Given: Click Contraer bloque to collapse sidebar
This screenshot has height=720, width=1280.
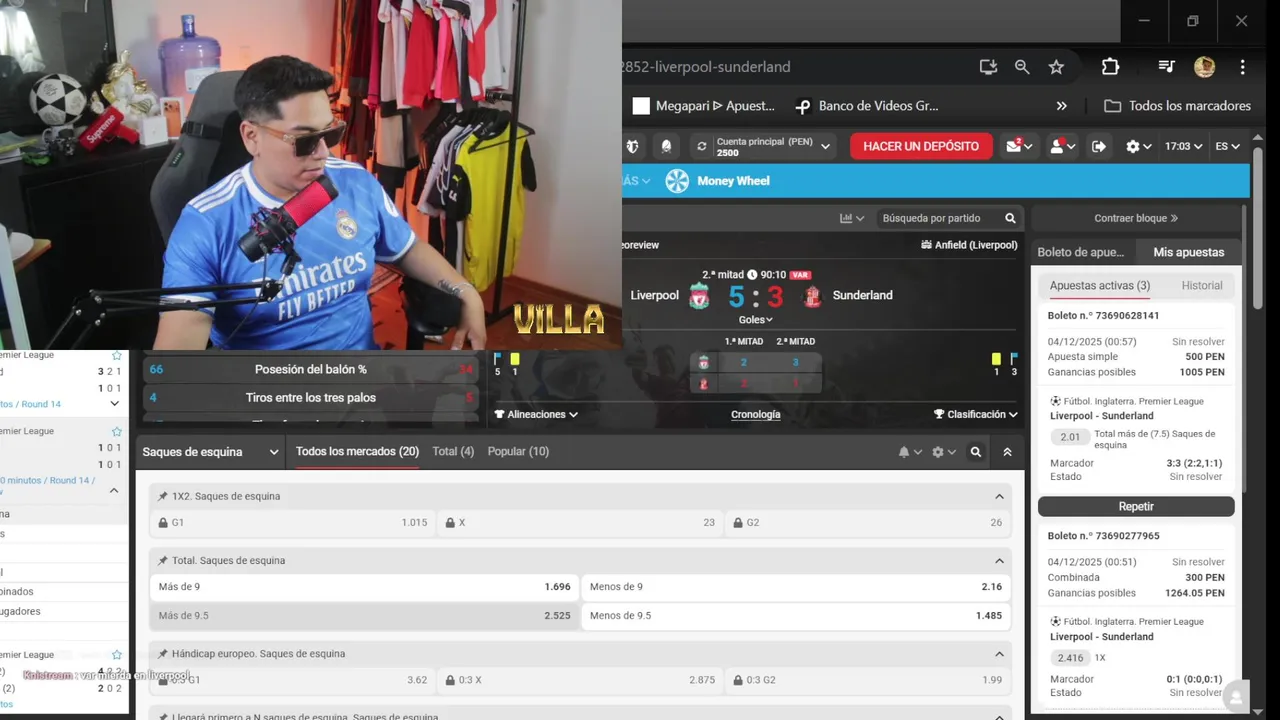Looking at the screenshot, I should (1136, 218).
